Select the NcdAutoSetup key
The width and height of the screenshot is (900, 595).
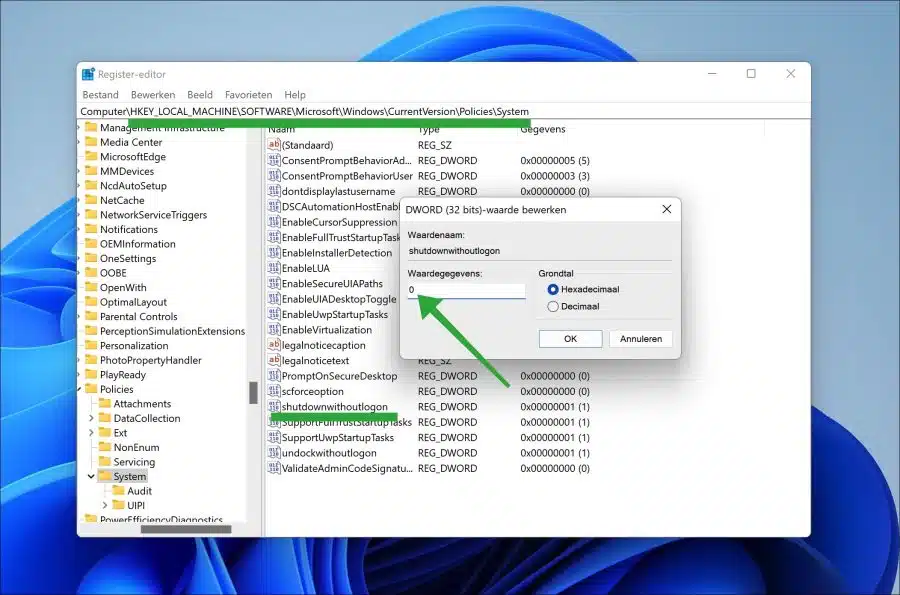click(x=133, y=185)
